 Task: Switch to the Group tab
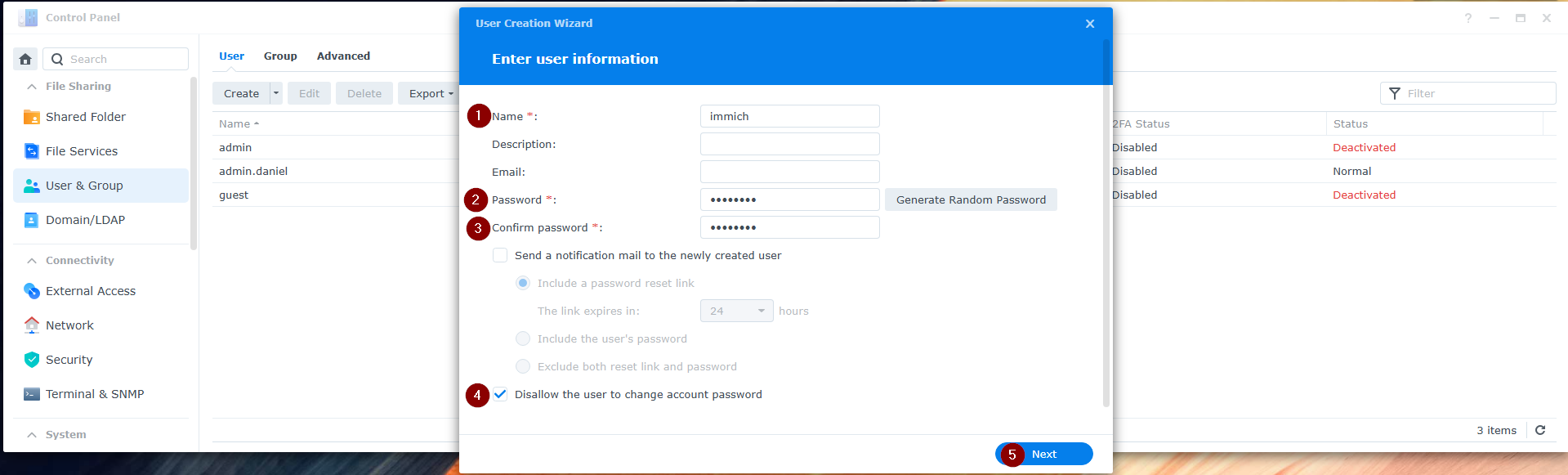[x=280, y=56]
